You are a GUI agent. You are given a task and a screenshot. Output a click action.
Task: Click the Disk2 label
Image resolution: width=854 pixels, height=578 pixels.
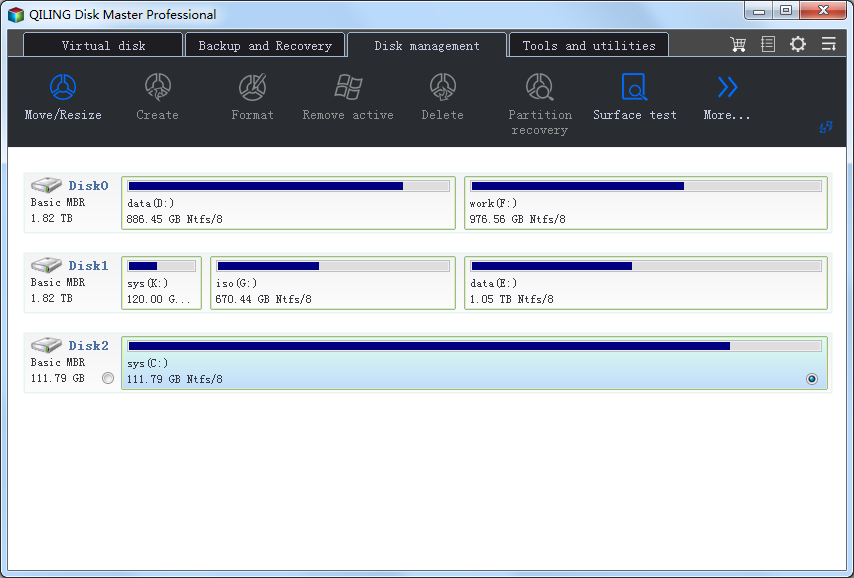pos(88,346)
